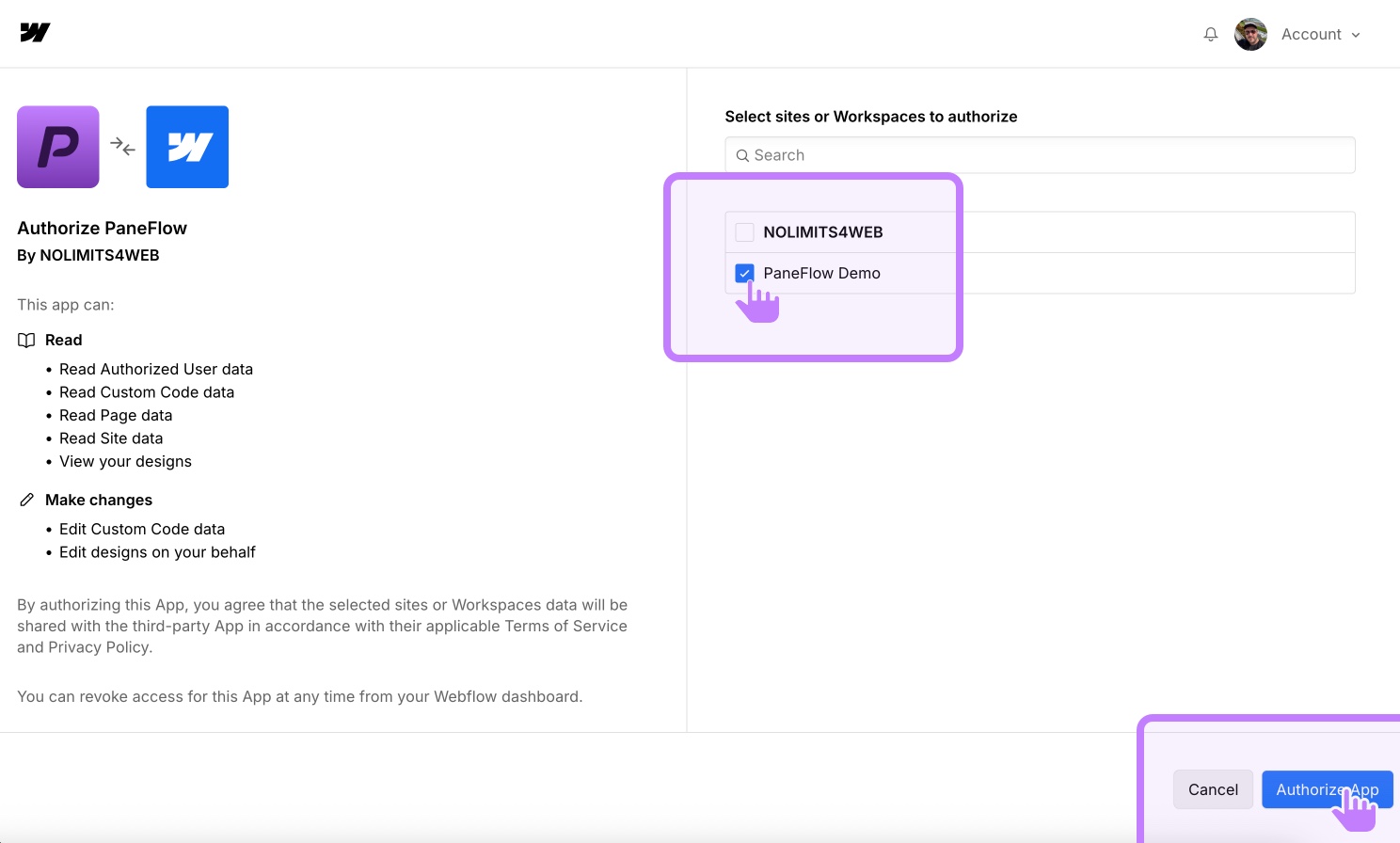Screen dimensions: 1400x843
Task: Click the blue Webflow app icon
Action: pyautogui.click(x=187, y=147)
